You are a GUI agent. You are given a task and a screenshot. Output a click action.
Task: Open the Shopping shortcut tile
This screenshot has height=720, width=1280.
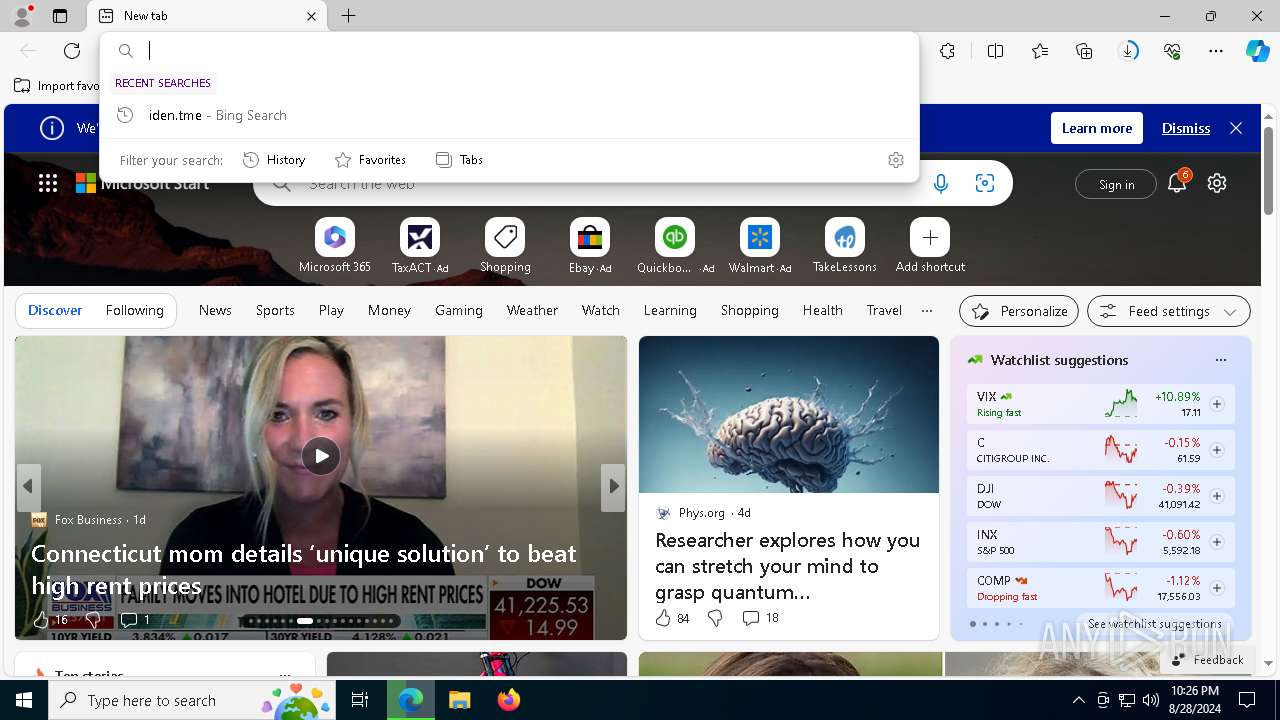pyautogui.click(x=505, y=247)
